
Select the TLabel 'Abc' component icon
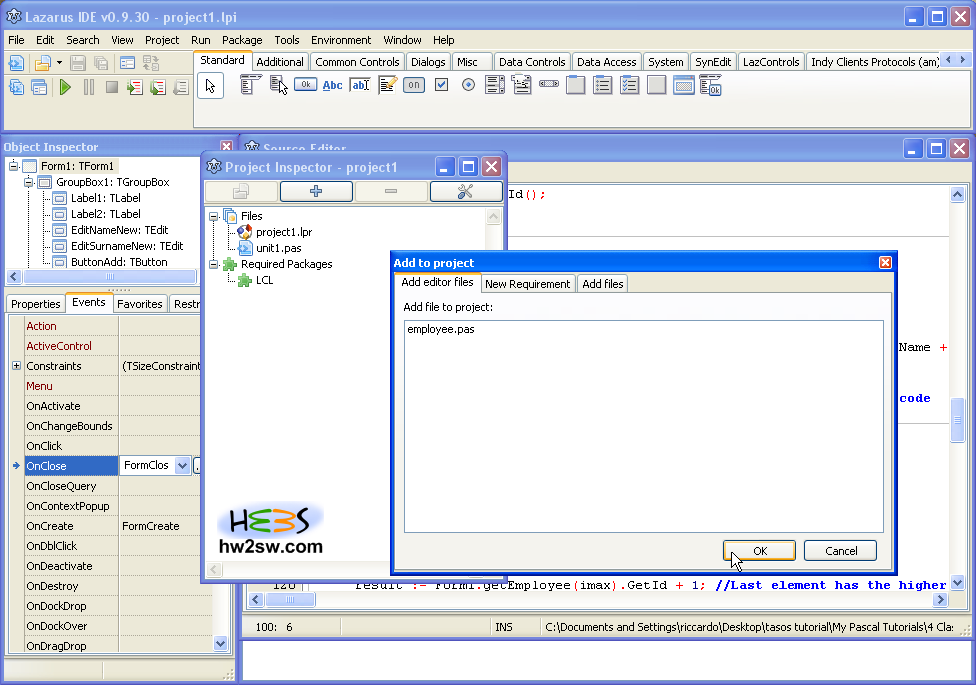pyautogui.click(x=332, y=85)
